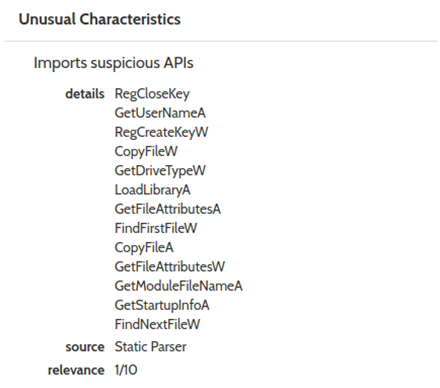The width and height of the screenshot is (440, 388).
Task: Click the CopyFileA API entry
Action: click(144, 248)
